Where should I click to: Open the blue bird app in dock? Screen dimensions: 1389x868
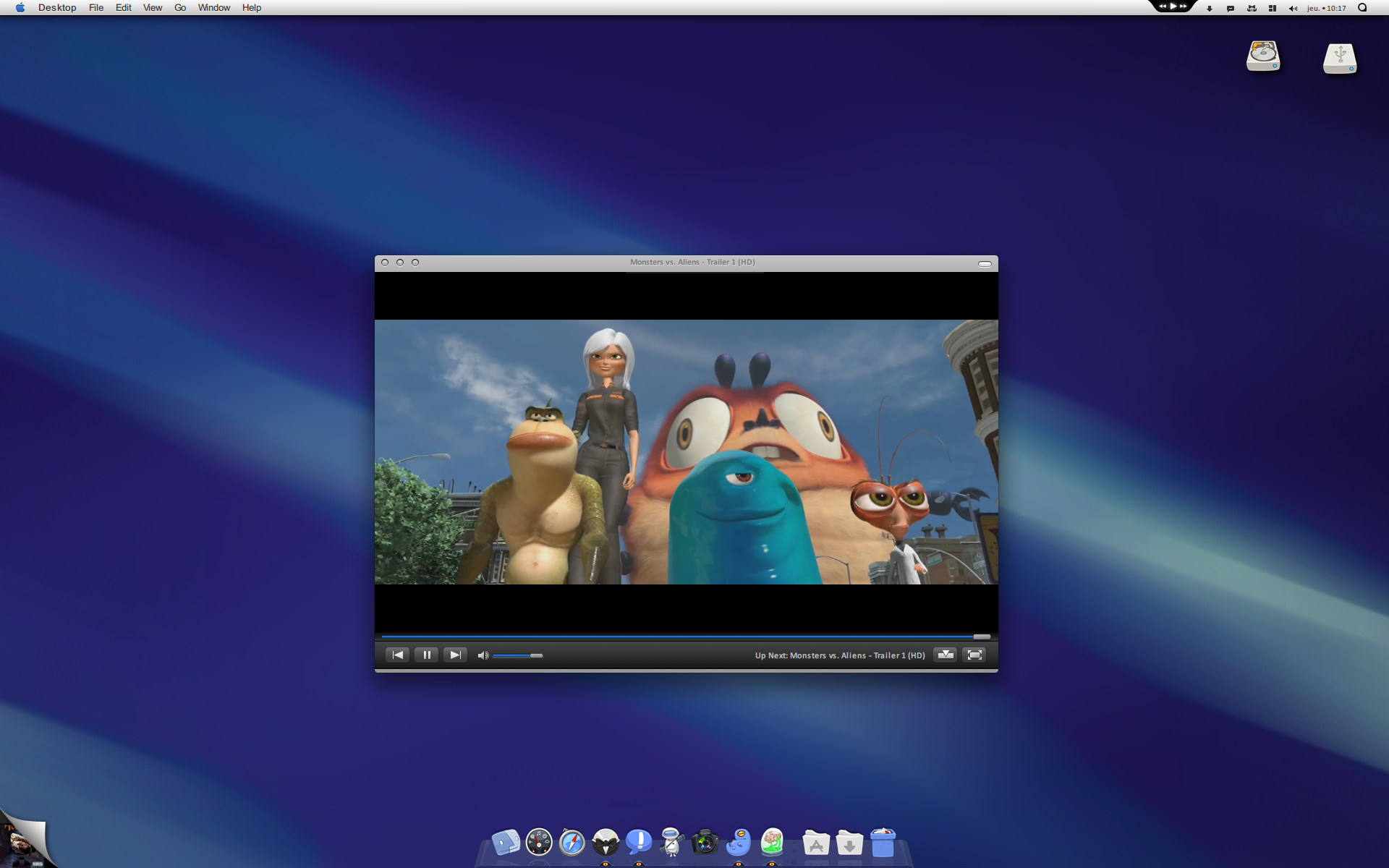(x=739, y=842)
